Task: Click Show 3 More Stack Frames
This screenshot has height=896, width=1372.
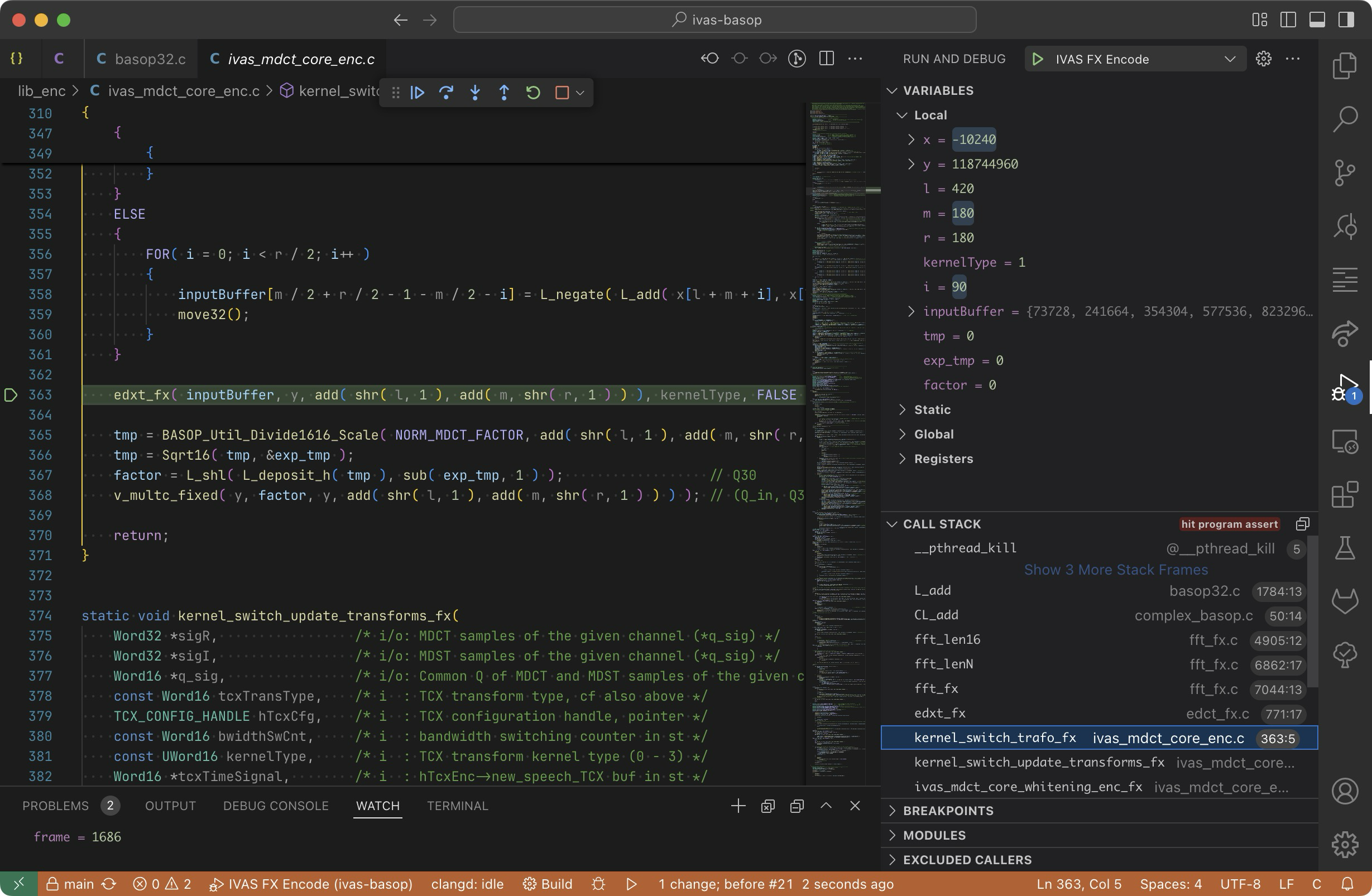Action: coord(1115,570)
